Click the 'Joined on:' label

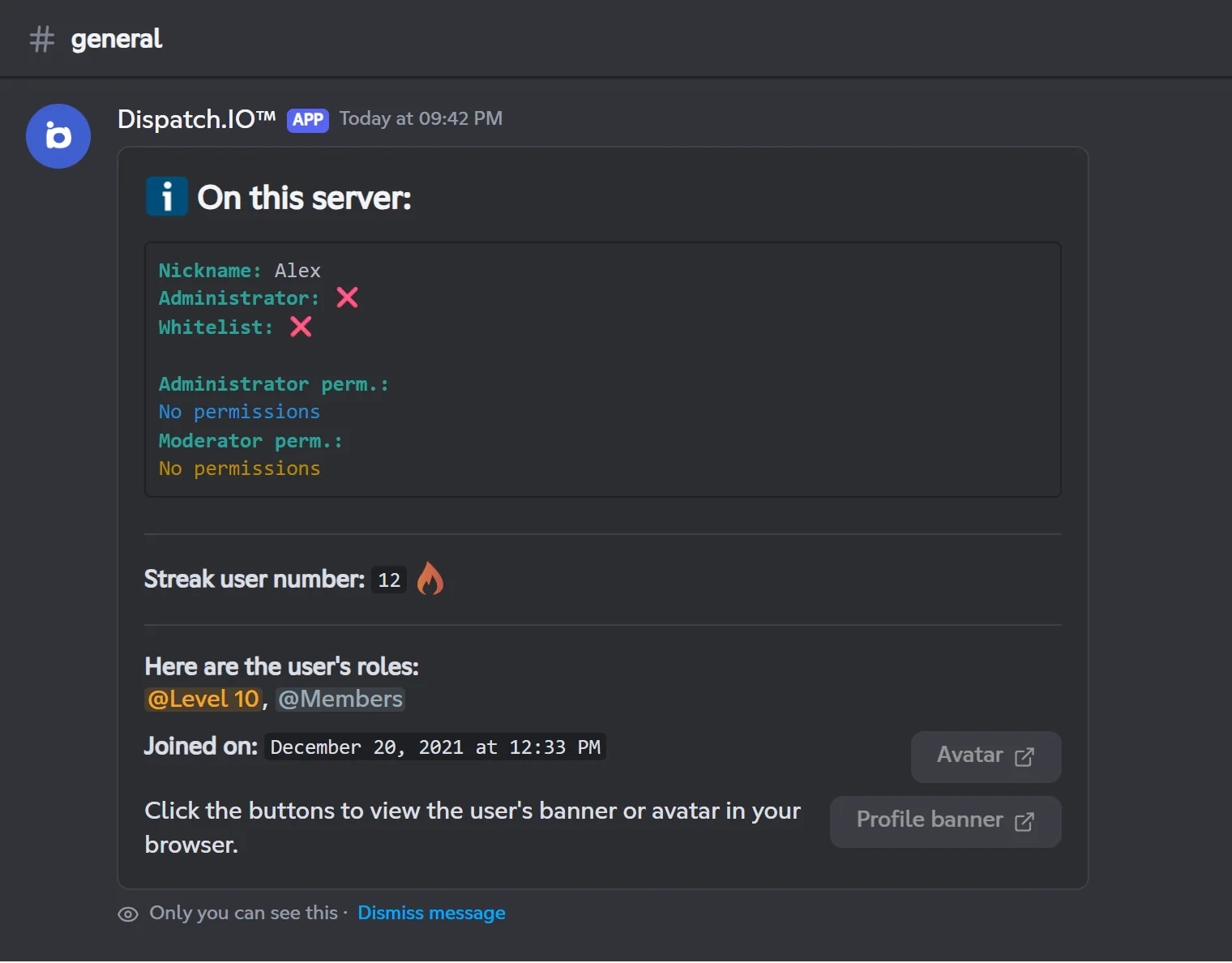[201, 746]
